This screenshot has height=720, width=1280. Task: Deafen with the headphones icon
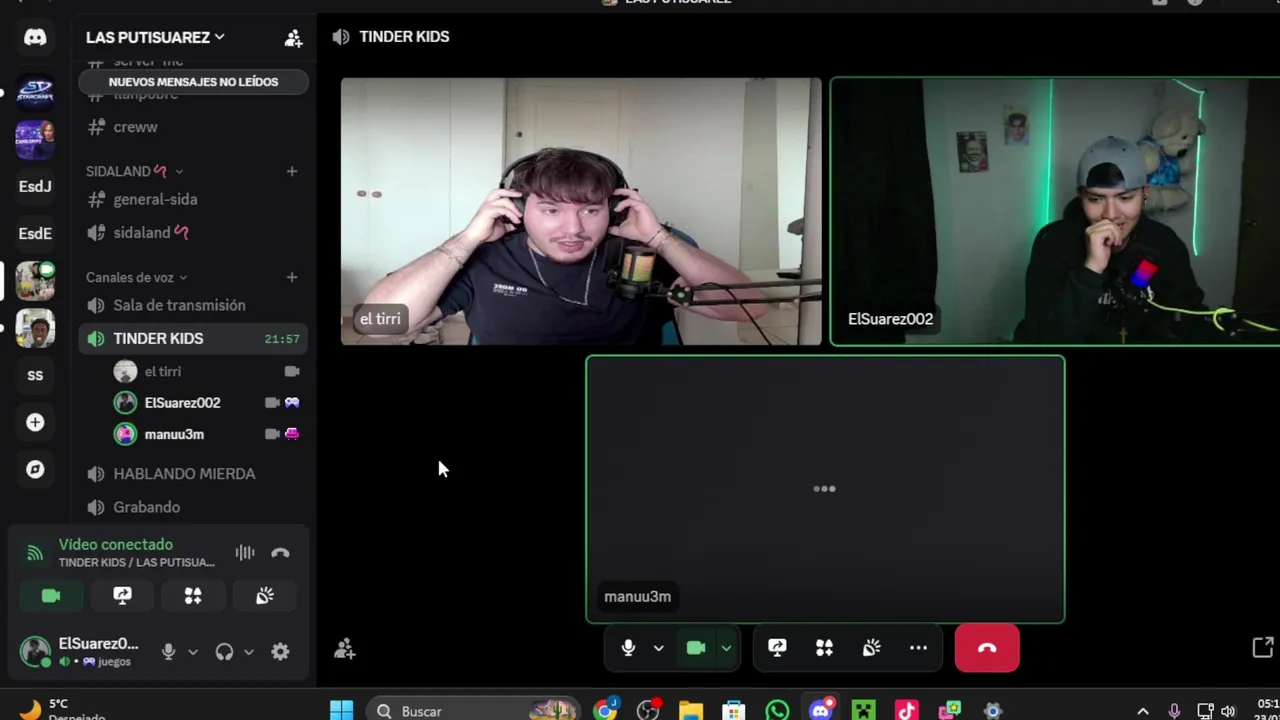224,651
